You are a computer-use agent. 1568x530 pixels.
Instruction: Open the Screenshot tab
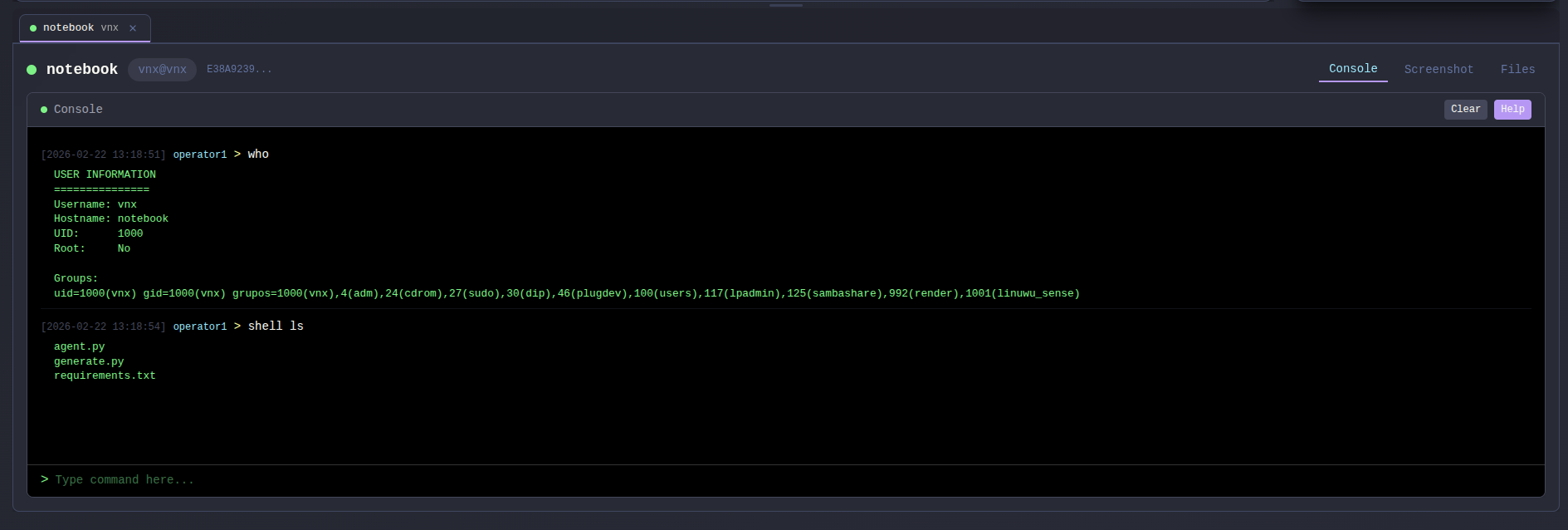click(x=1439, y=70)
